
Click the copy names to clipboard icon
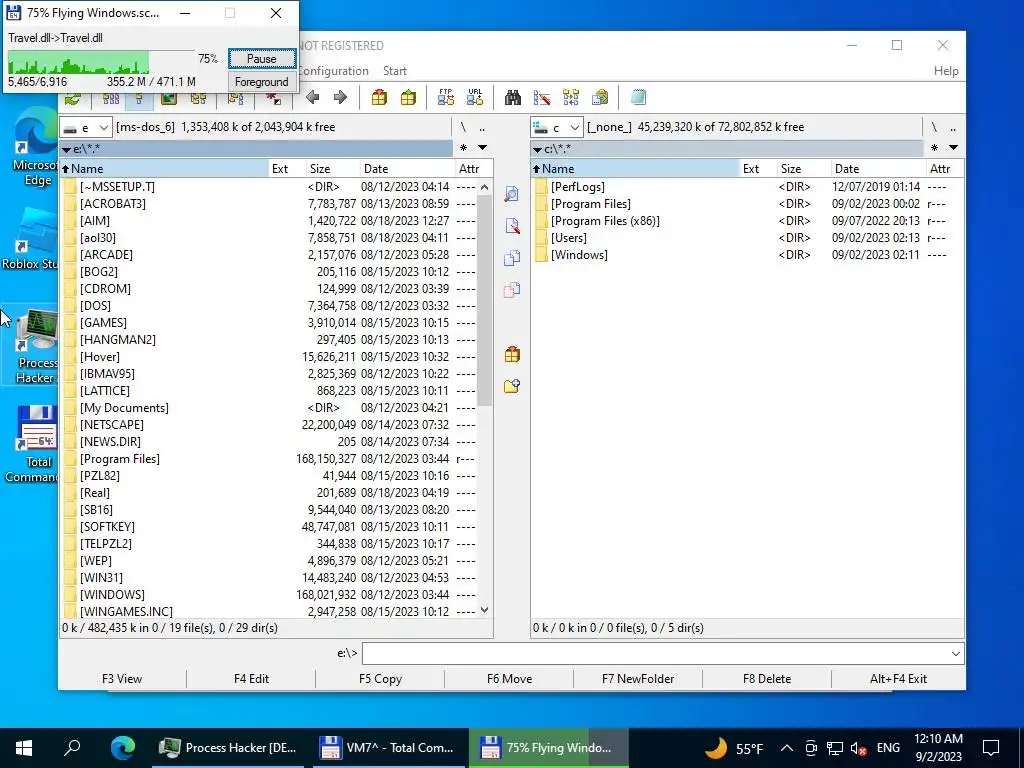(600, 98)
